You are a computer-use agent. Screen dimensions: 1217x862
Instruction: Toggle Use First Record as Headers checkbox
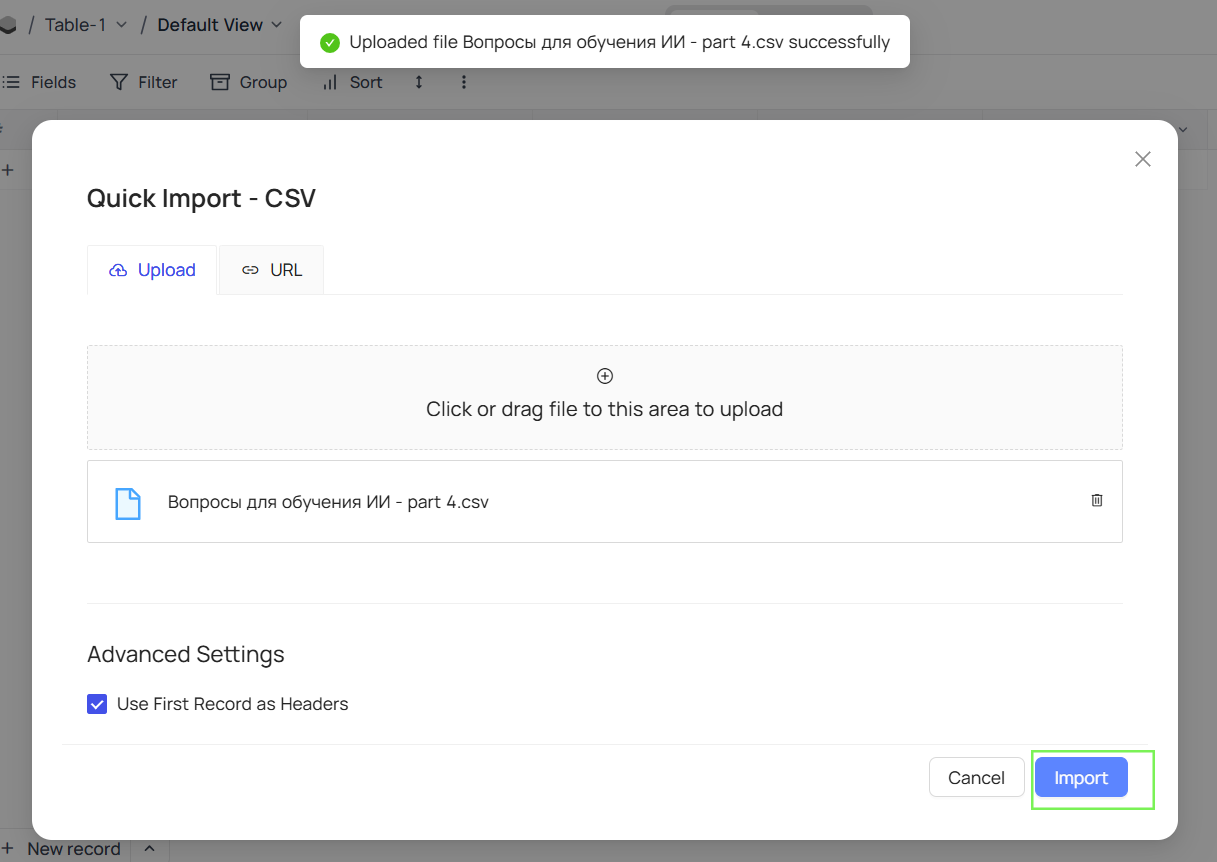click(x=97, y=704)
